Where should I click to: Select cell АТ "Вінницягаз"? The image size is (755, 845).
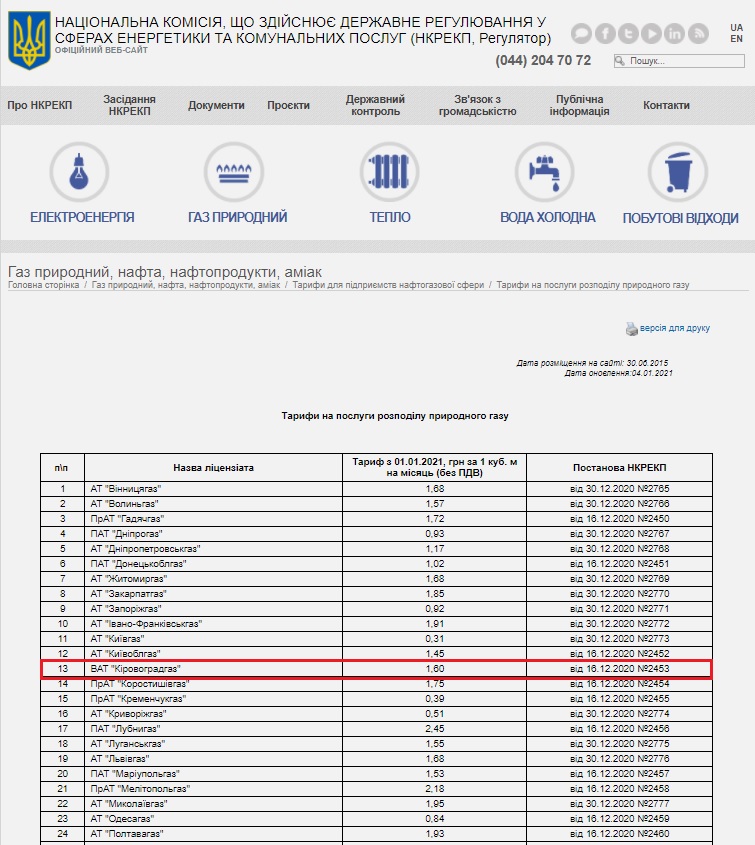point(213,489)
